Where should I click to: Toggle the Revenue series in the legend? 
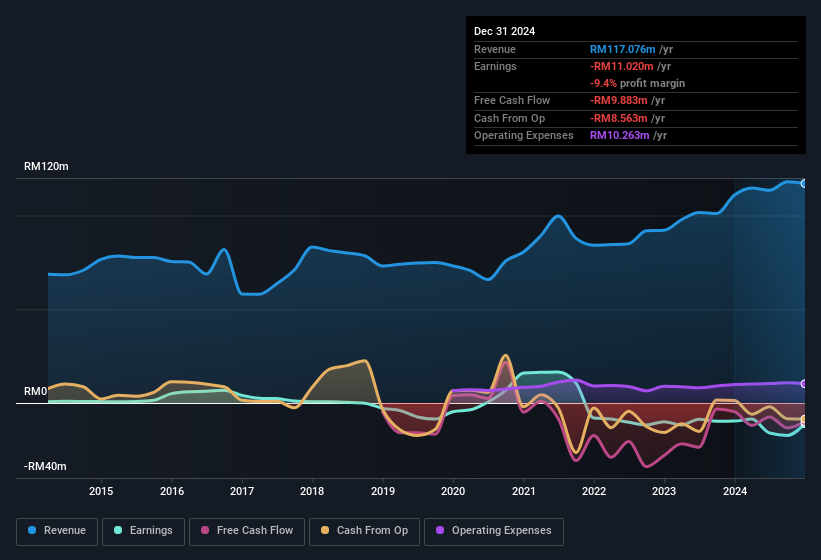click(x=58, y=531)
